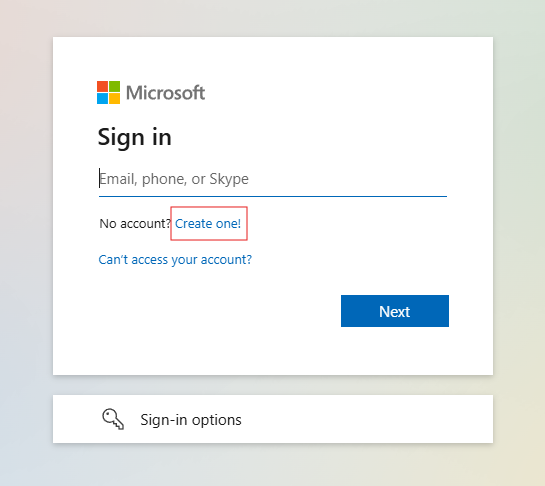
Task: Click the Microsoft four-square logo
Action: (x=108, y=92)
